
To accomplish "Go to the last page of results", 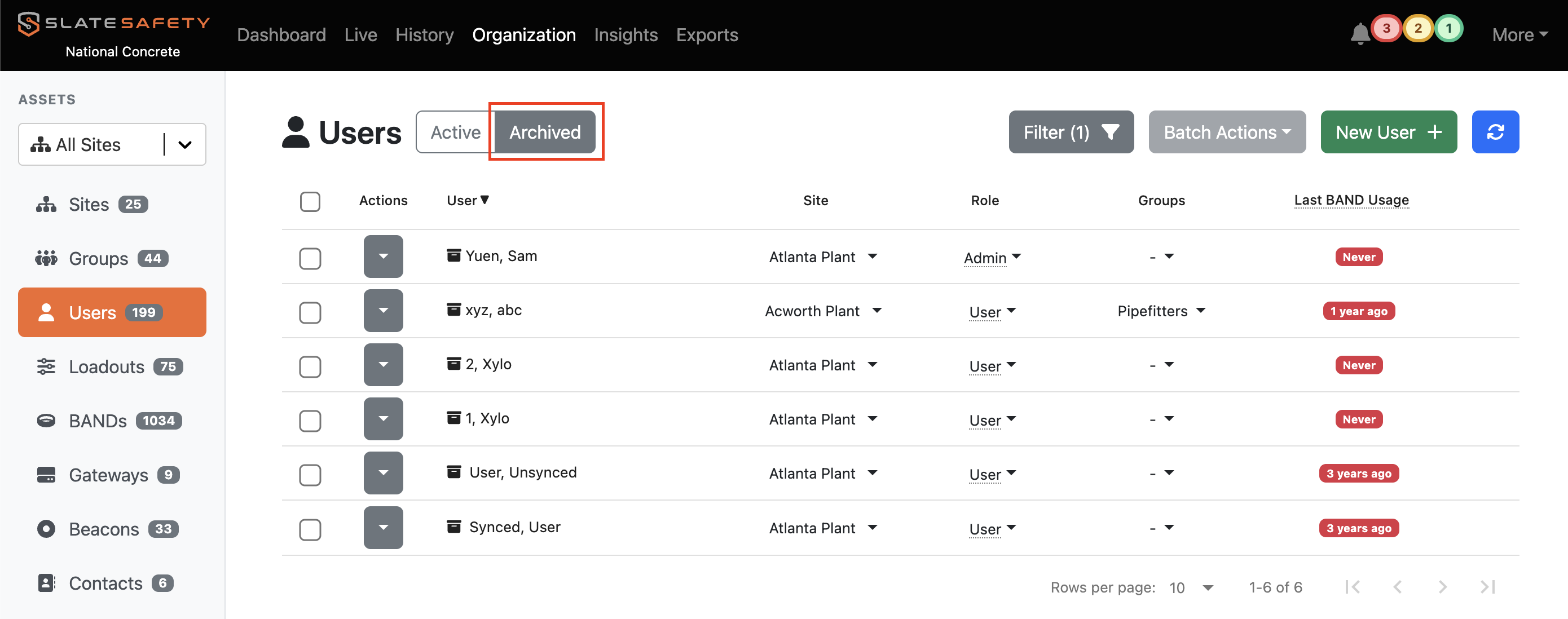I will tap(1487, 587).
